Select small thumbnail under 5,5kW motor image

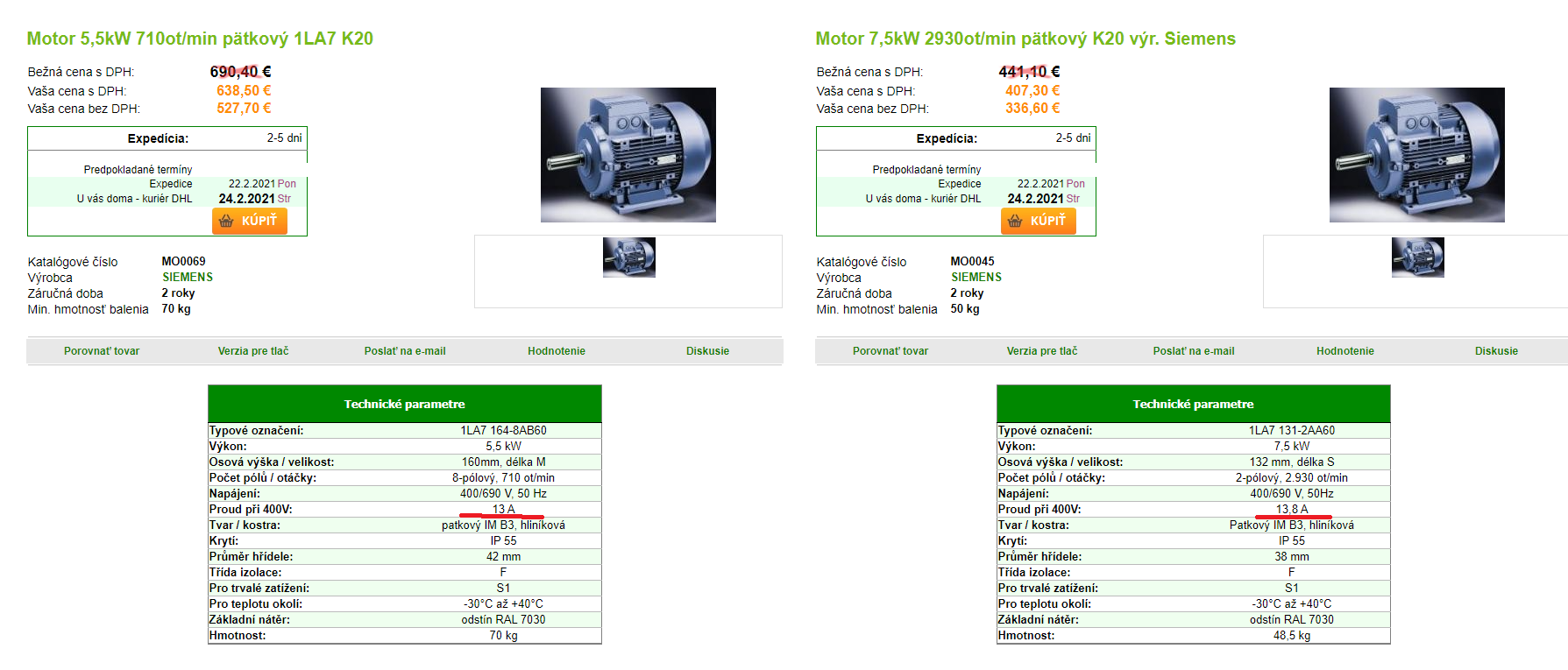(628, 257)
